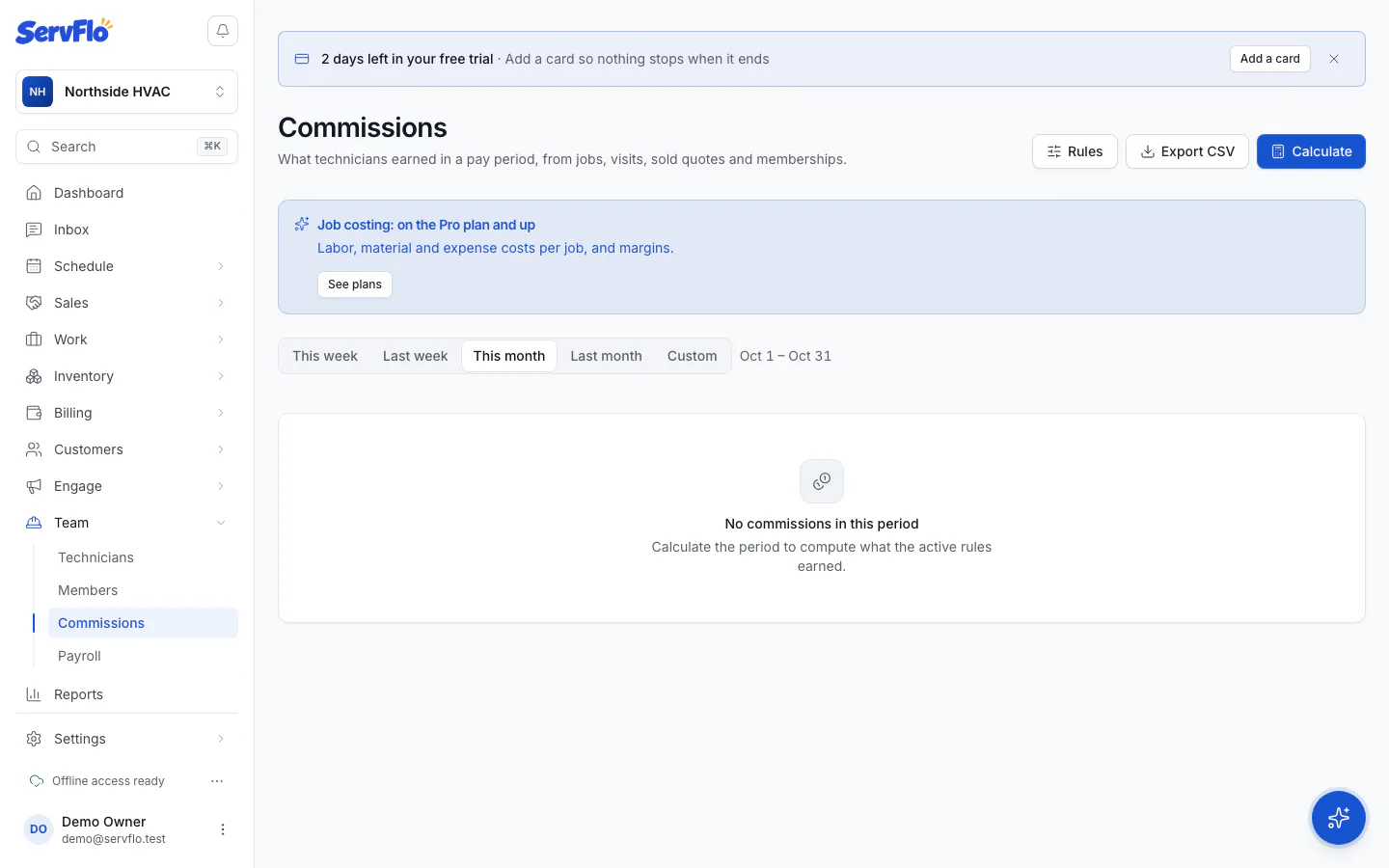Click the Reports chart icon
The height and width of the screenshot is (868, 1389).
pyautogui.click(x=34, y=694)
